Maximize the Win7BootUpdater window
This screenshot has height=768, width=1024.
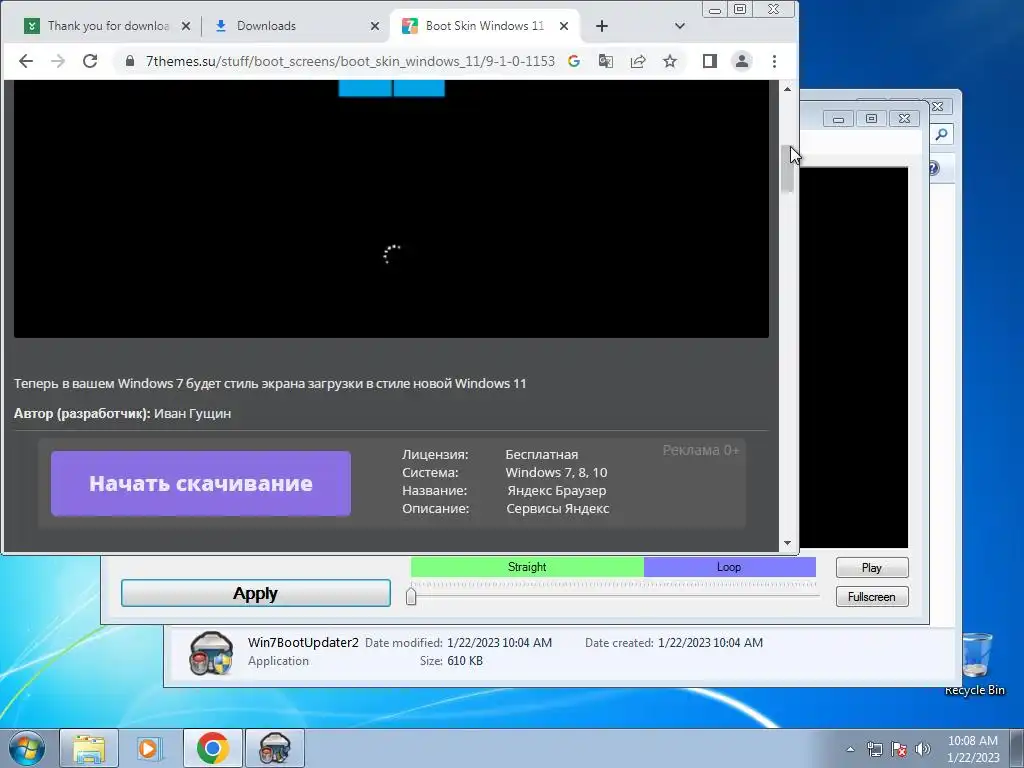coord(871,119)
